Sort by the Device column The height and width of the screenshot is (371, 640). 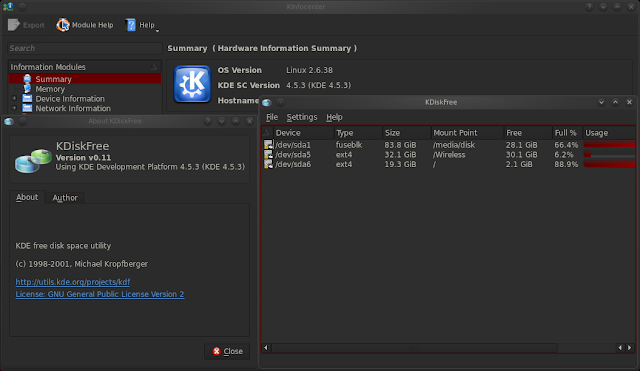(303, 133)
